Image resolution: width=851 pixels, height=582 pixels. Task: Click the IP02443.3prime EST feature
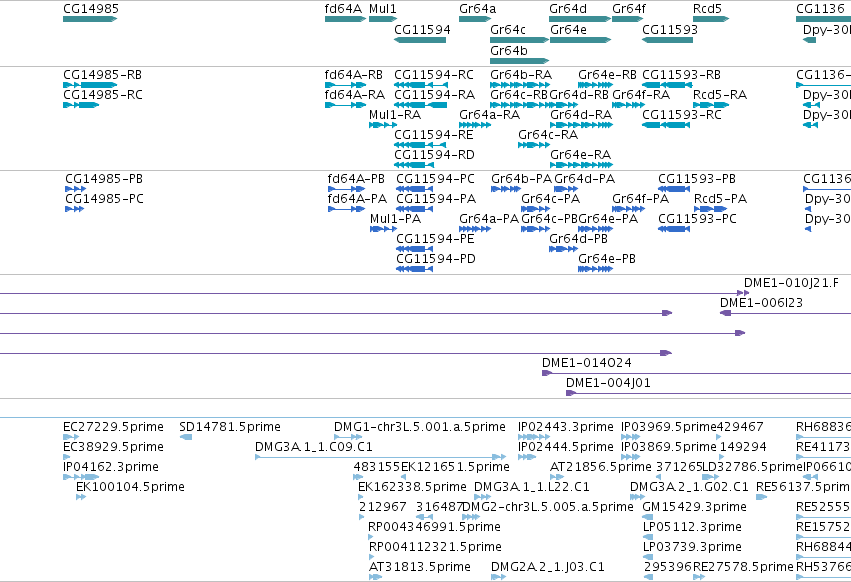coord(534,437)
